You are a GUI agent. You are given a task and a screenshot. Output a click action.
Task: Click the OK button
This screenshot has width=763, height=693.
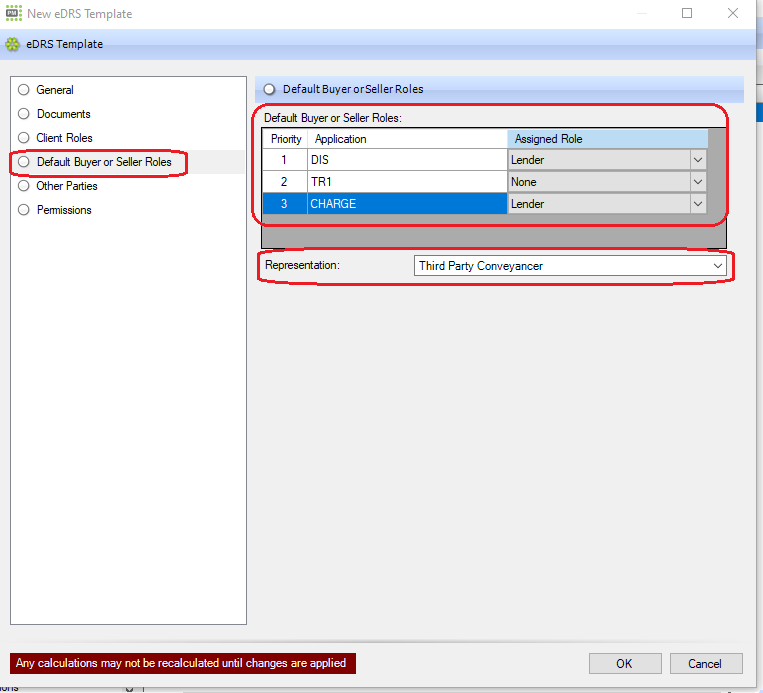pos(625,664)
